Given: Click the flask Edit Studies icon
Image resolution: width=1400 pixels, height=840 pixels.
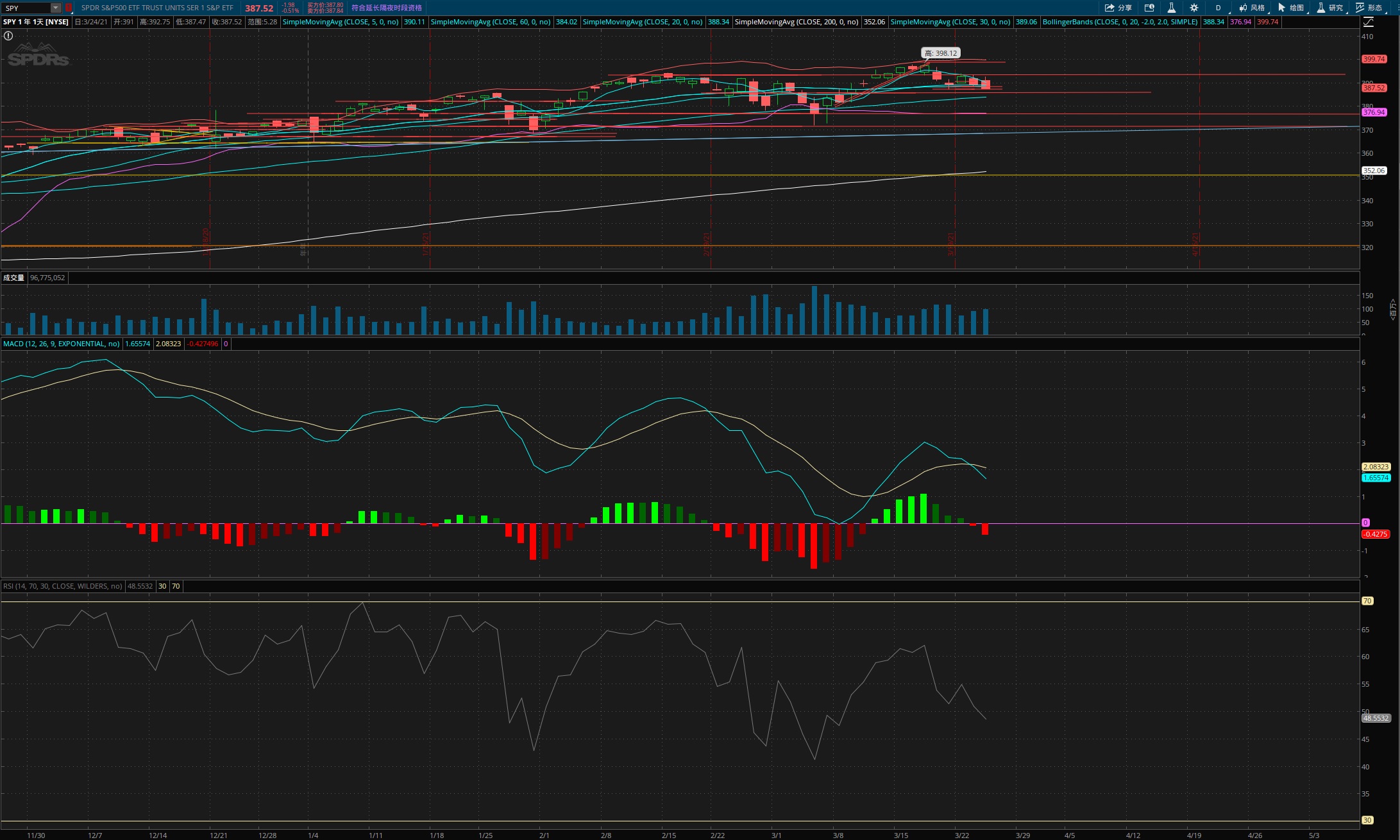Looking at the screenshot, I should click(1171, 8).
